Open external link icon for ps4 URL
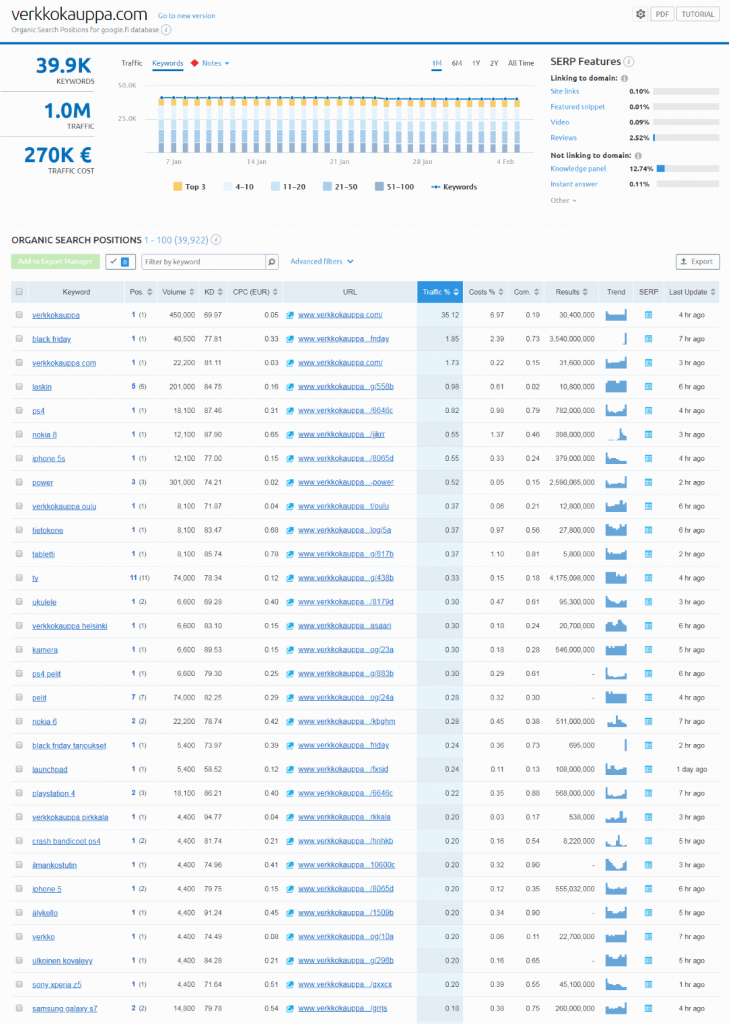The height and width of the screenshot is (1024, 729). 290,410
